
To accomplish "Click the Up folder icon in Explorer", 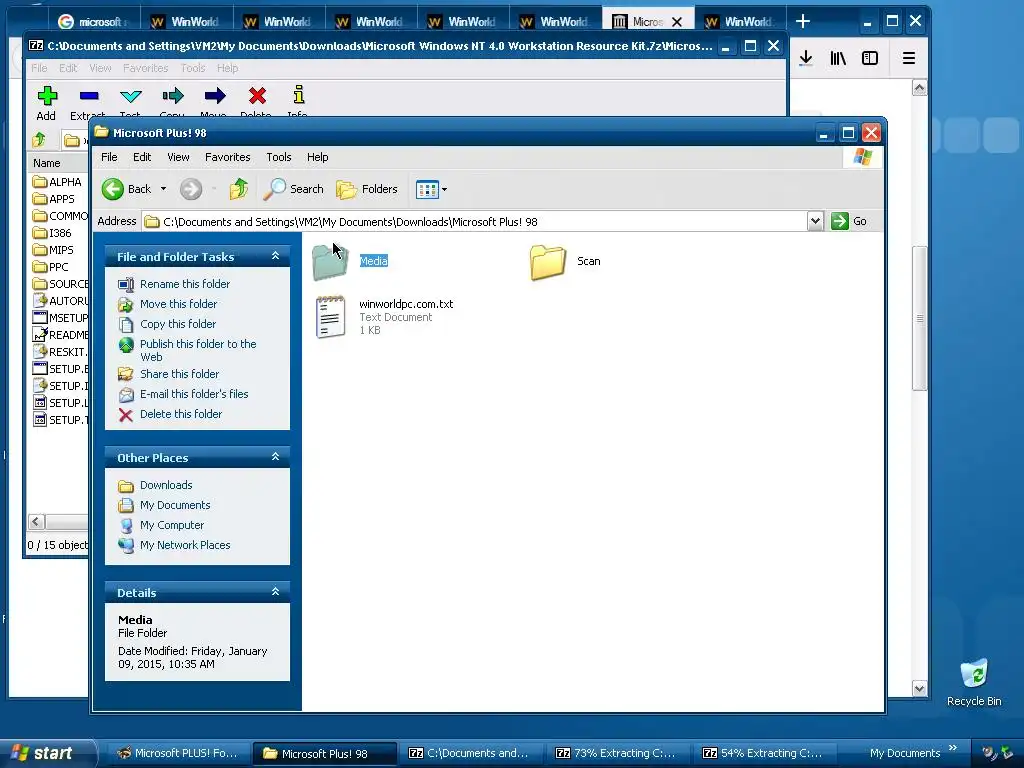I will (x=239, y=189).
